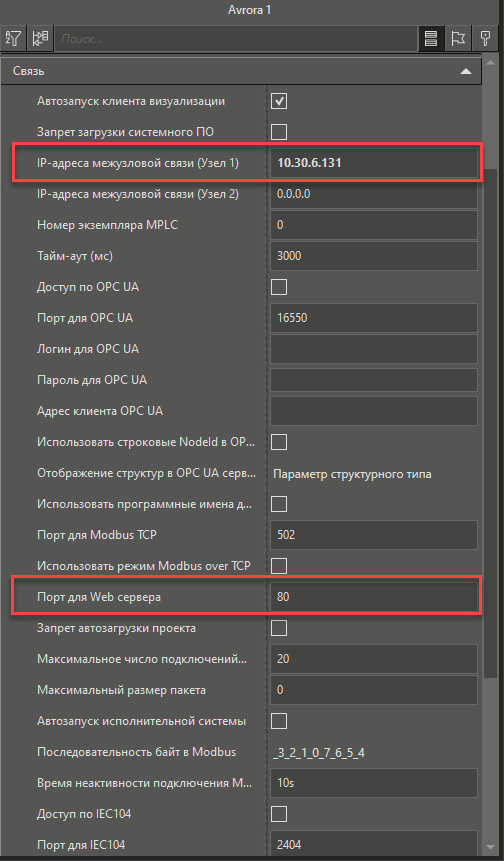
Task: Edit Порт для Modbus TCP field
Action: pyautogui.click(x=374, y=535)
